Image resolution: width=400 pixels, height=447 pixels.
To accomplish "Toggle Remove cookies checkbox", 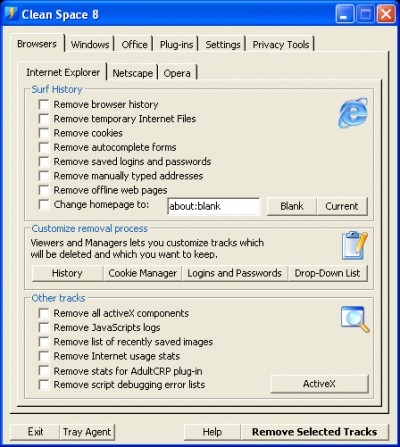I will (x=44, y=133).
